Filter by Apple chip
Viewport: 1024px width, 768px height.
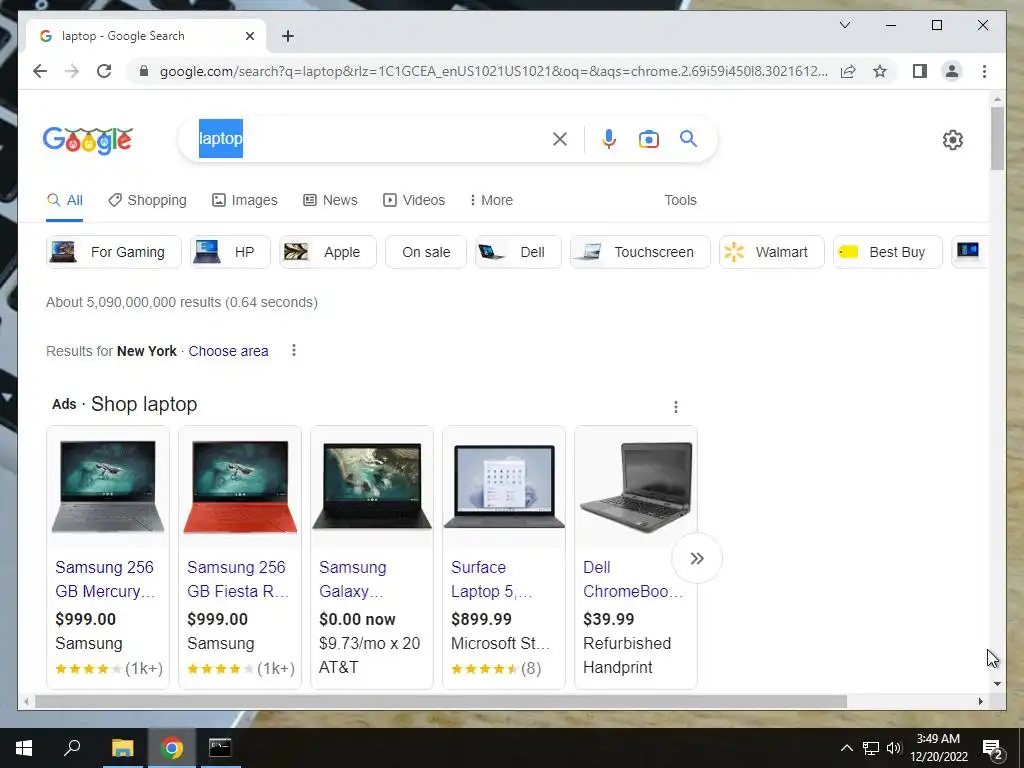tap(328, 252)
